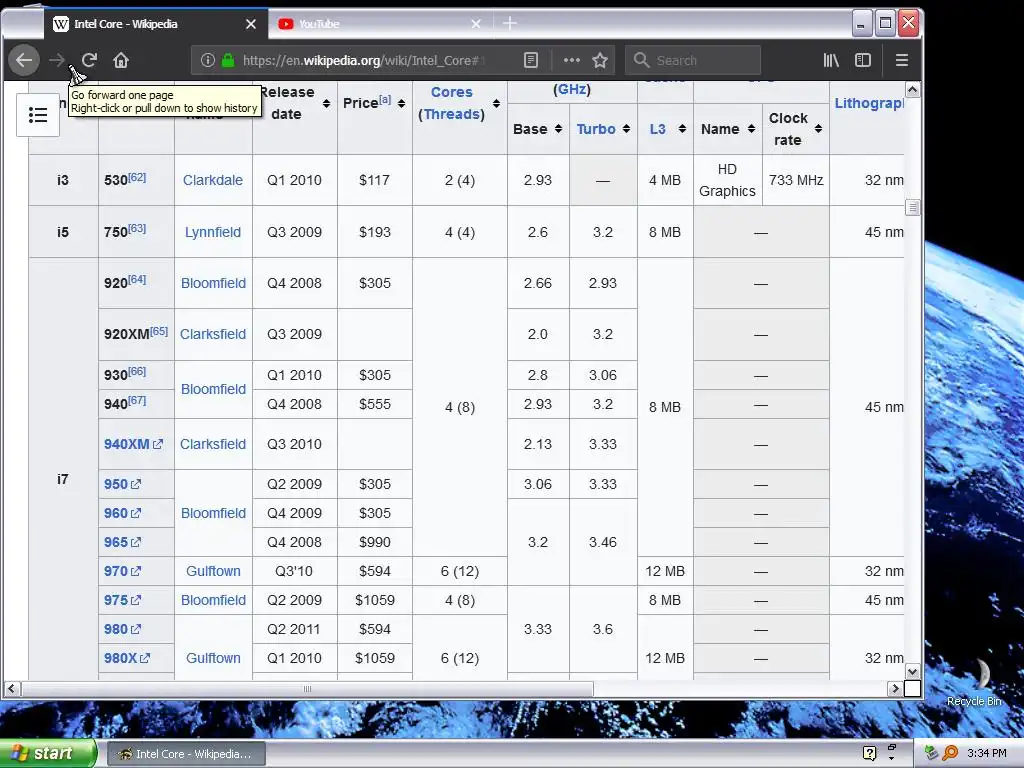Open the Cores header link

tap(451, 92)
